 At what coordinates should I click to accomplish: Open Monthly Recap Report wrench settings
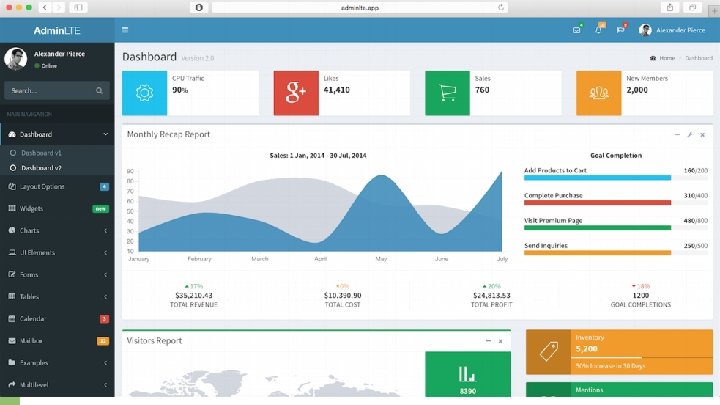click(690, 135)
